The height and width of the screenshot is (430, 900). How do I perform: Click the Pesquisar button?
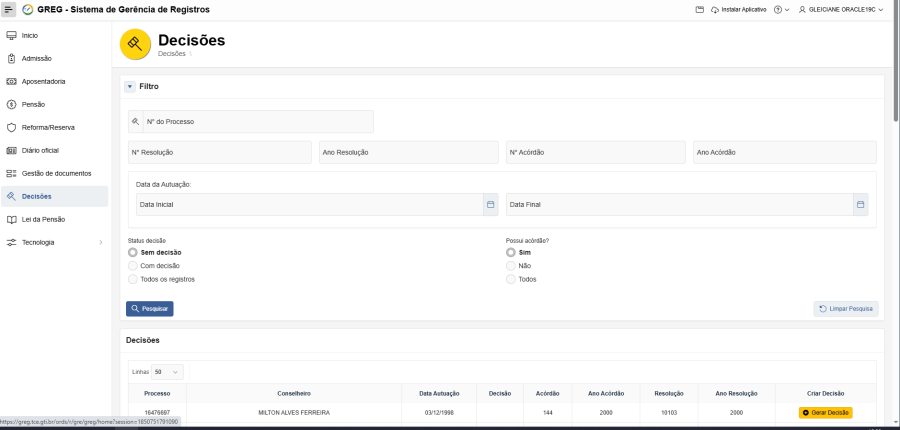click(150, 308)
